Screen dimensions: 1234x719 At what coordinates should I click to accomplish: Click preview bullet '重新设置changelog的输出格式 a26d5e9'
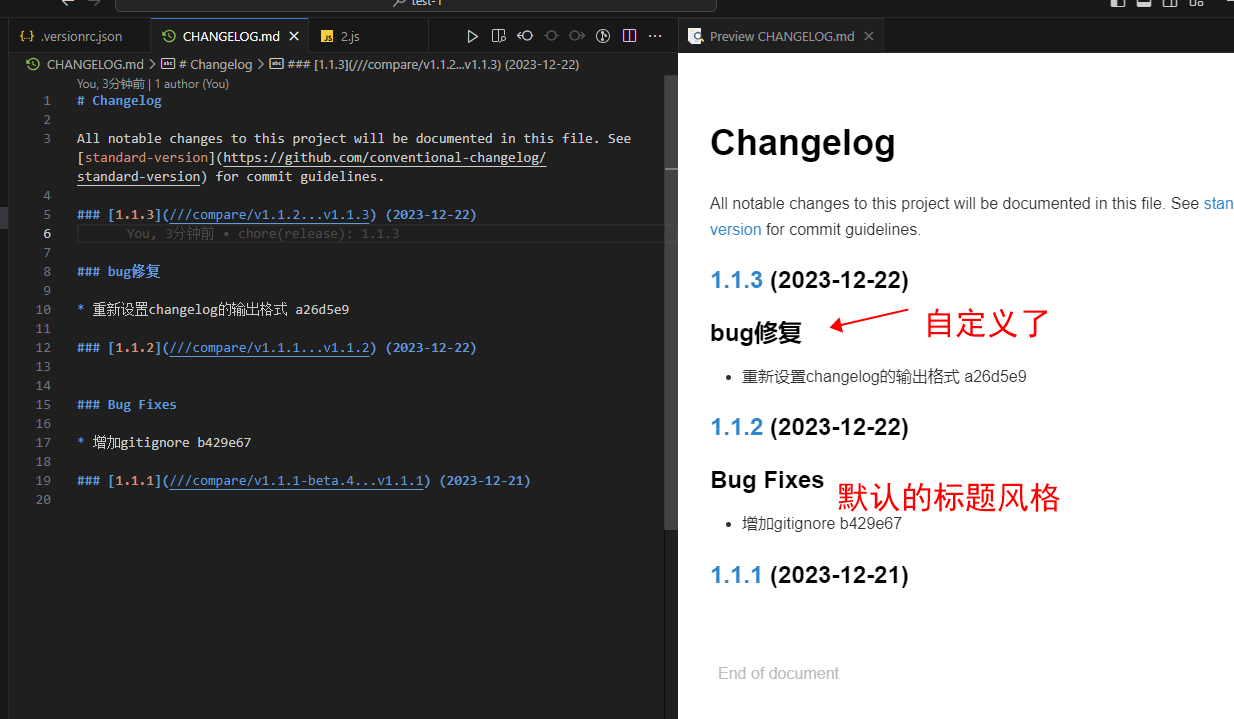pos(884,377)
